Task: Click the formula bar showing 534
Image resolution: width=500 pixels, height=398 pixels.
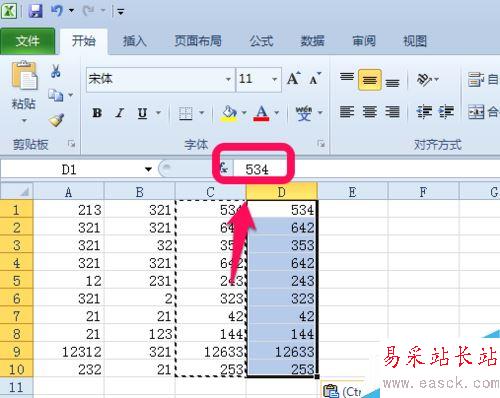Action: point(367,169)
